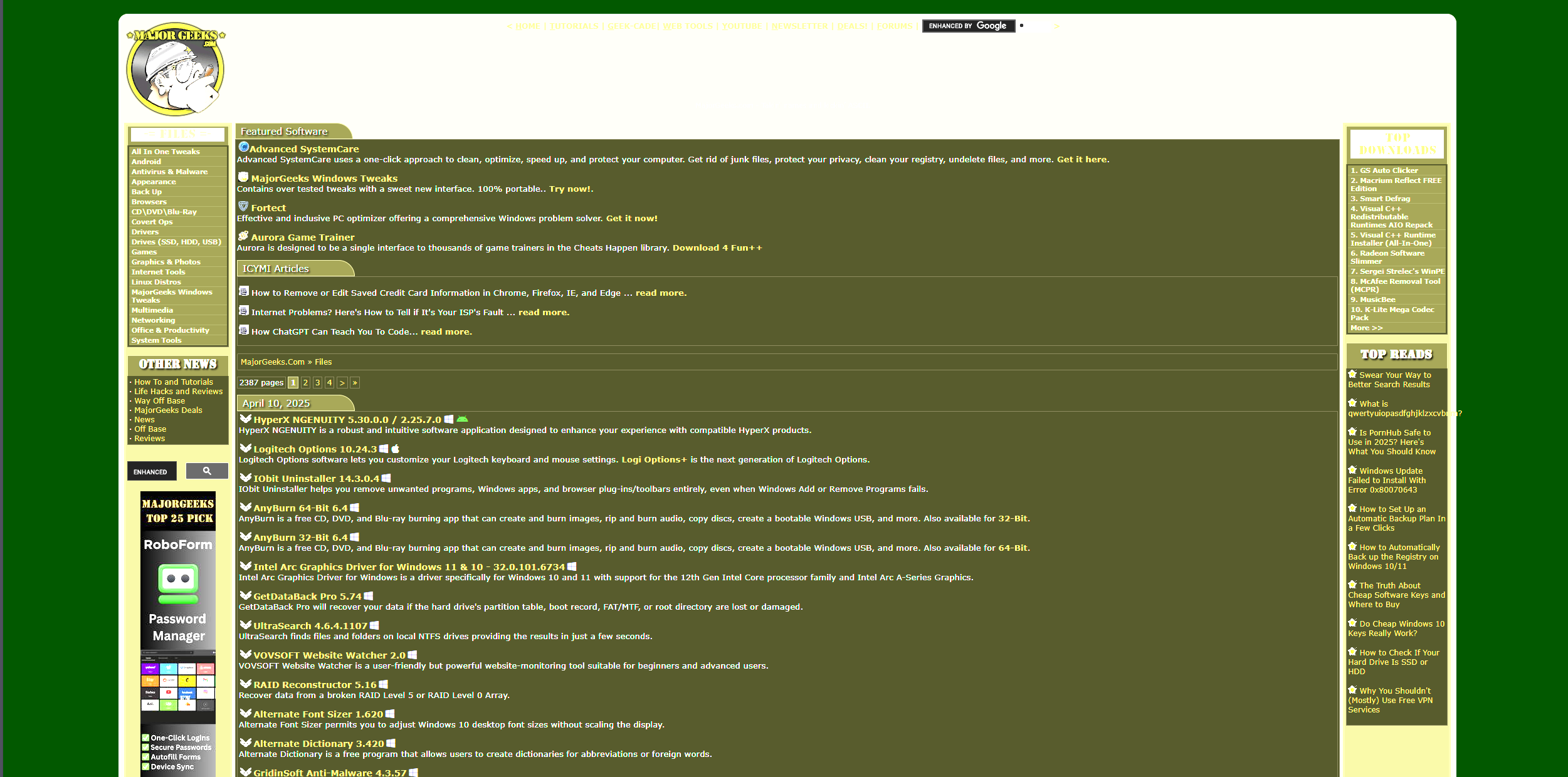Viewport: 1568px width, 777px height.
Task: Open the System Tools category
Action: tap(156, 340)
